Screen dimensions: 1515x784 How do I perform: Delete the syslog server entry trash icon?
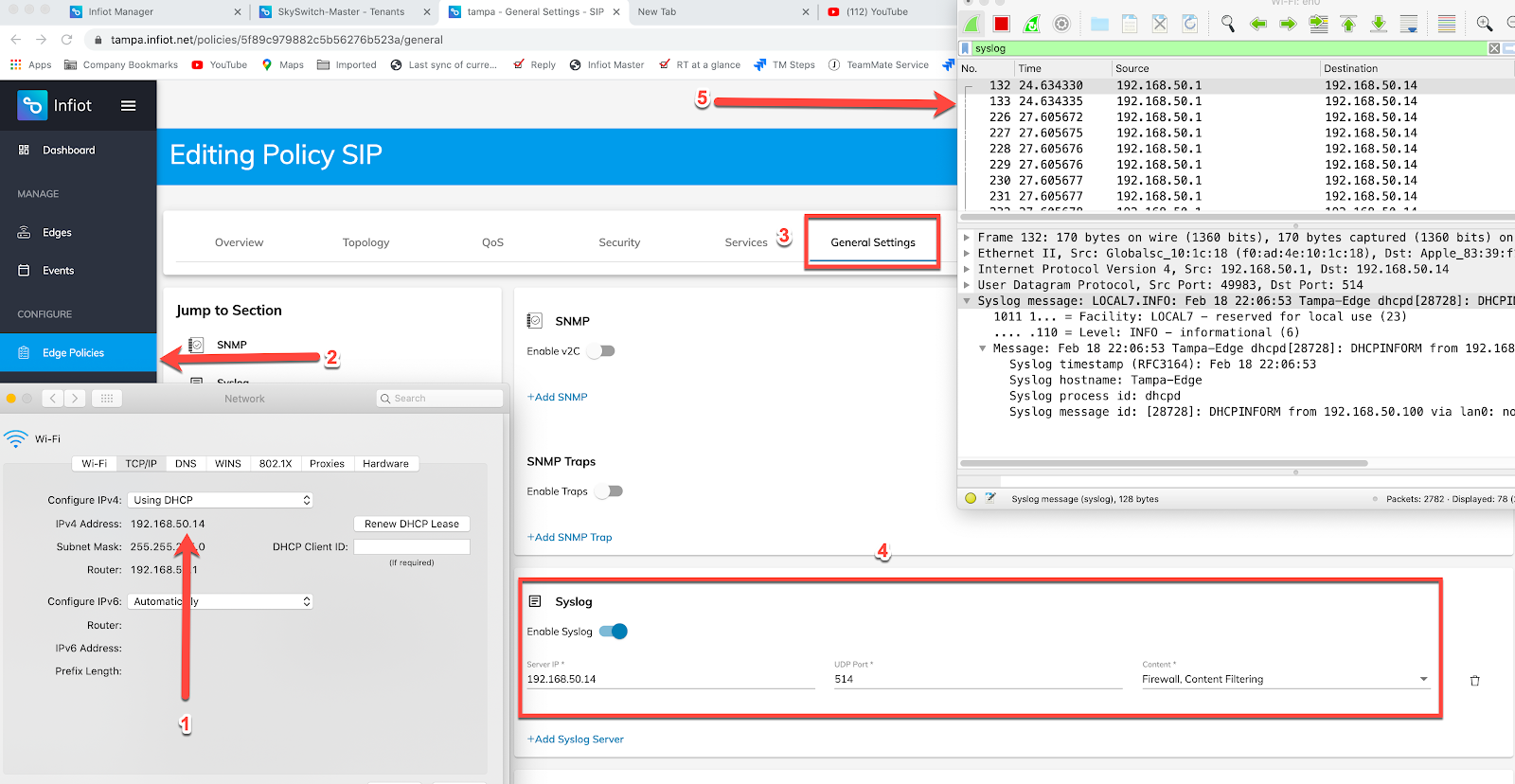point(1474,681)
